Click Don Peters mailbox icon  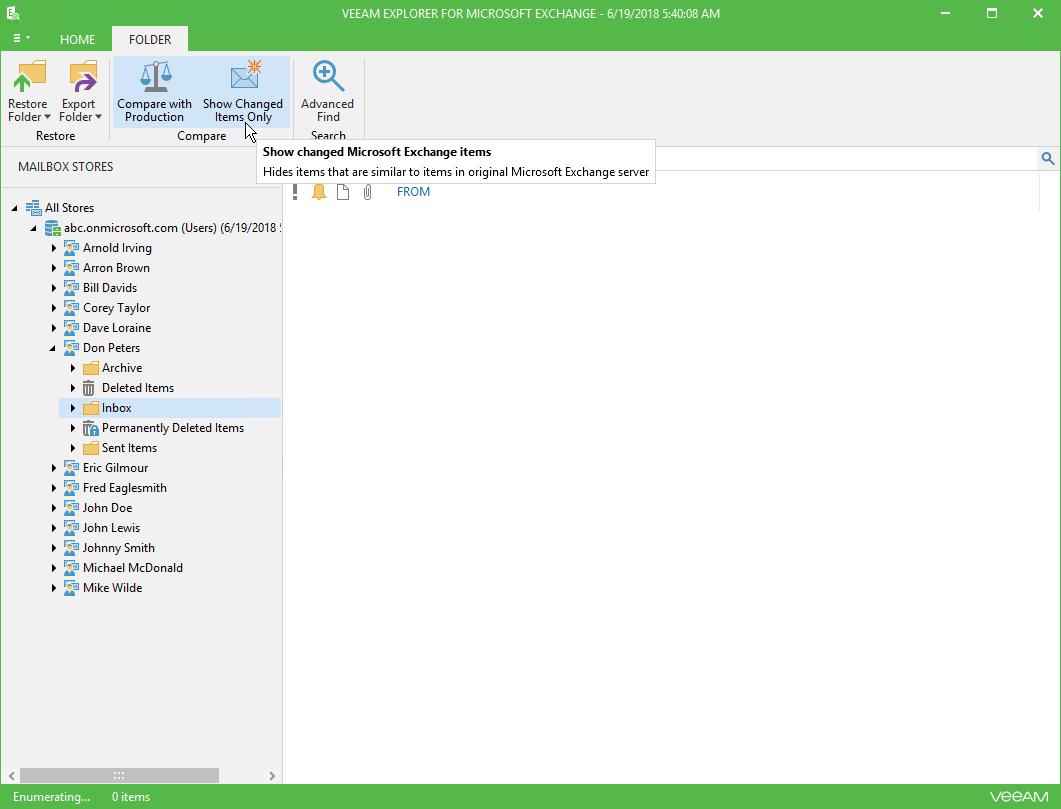[71, 348]
